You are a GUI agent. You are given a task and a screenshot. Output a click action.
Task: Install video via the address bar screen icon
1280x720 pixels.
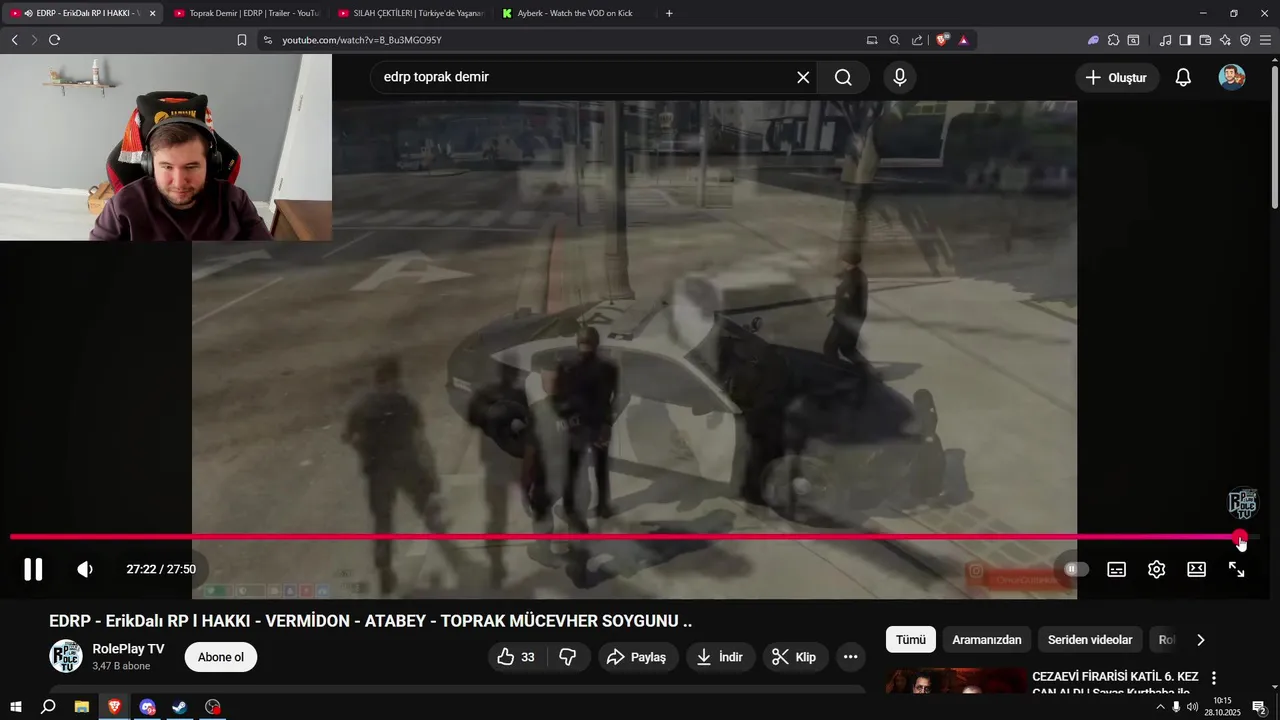[x=872, y=40]
